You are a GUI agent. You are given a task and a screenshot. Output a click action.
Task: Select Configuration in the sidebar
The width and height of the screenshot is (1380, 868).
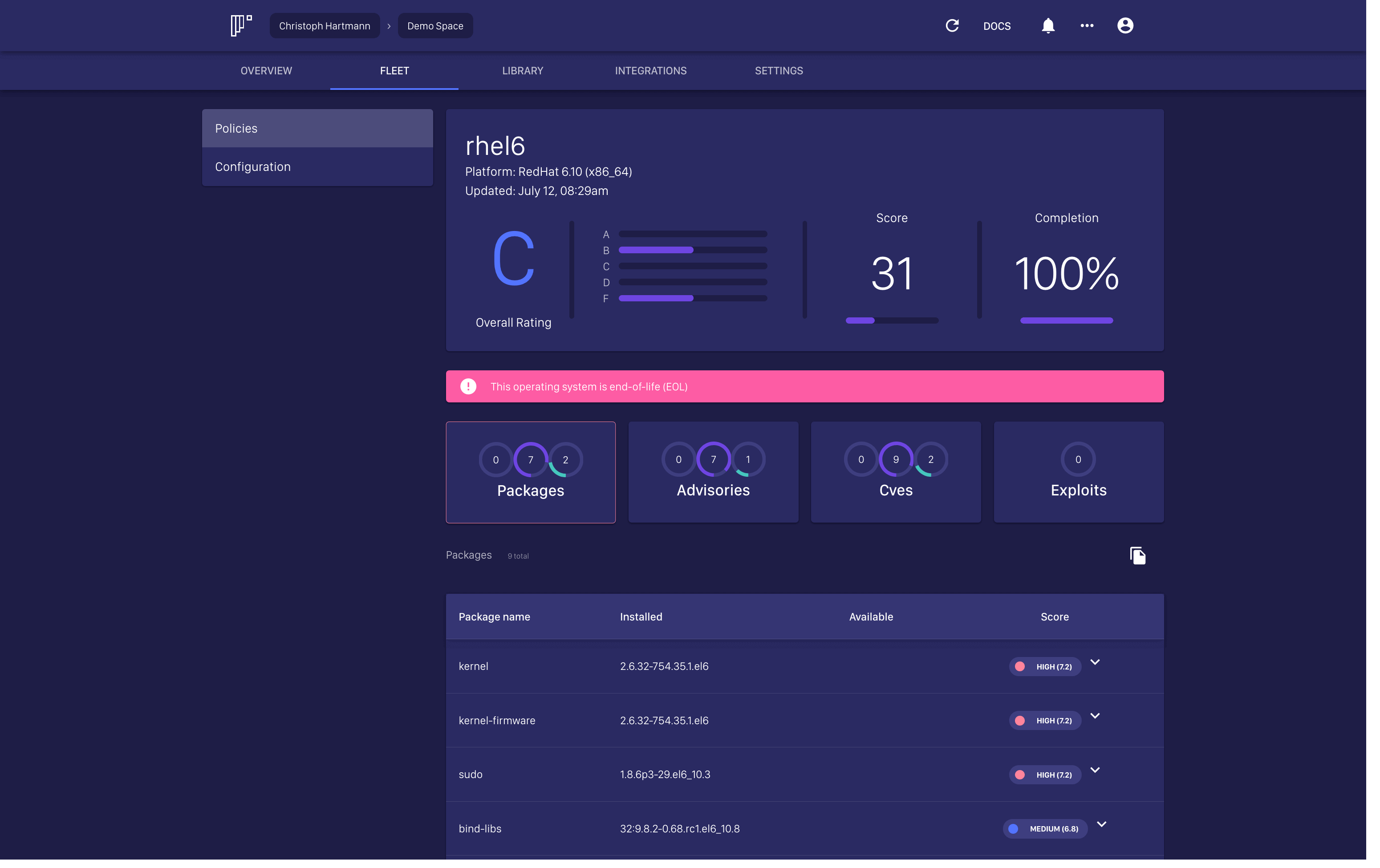253,167
